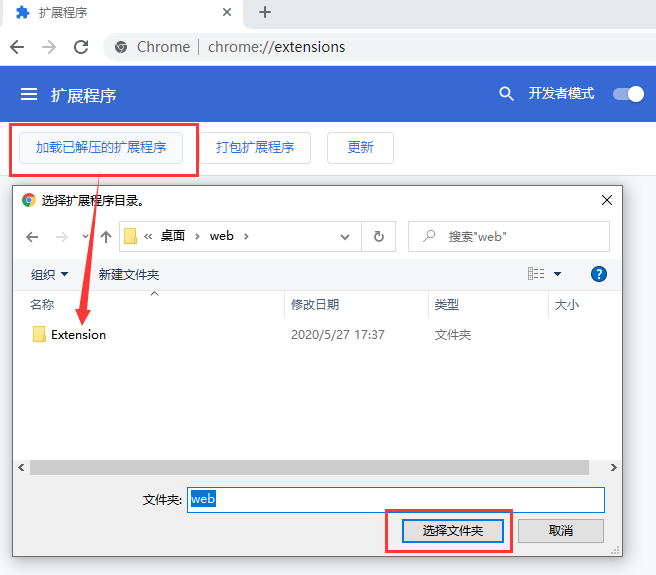Click the 选择文件夹 button
The height and width of the screenshot is (575, 656).
tap(453, 531)
